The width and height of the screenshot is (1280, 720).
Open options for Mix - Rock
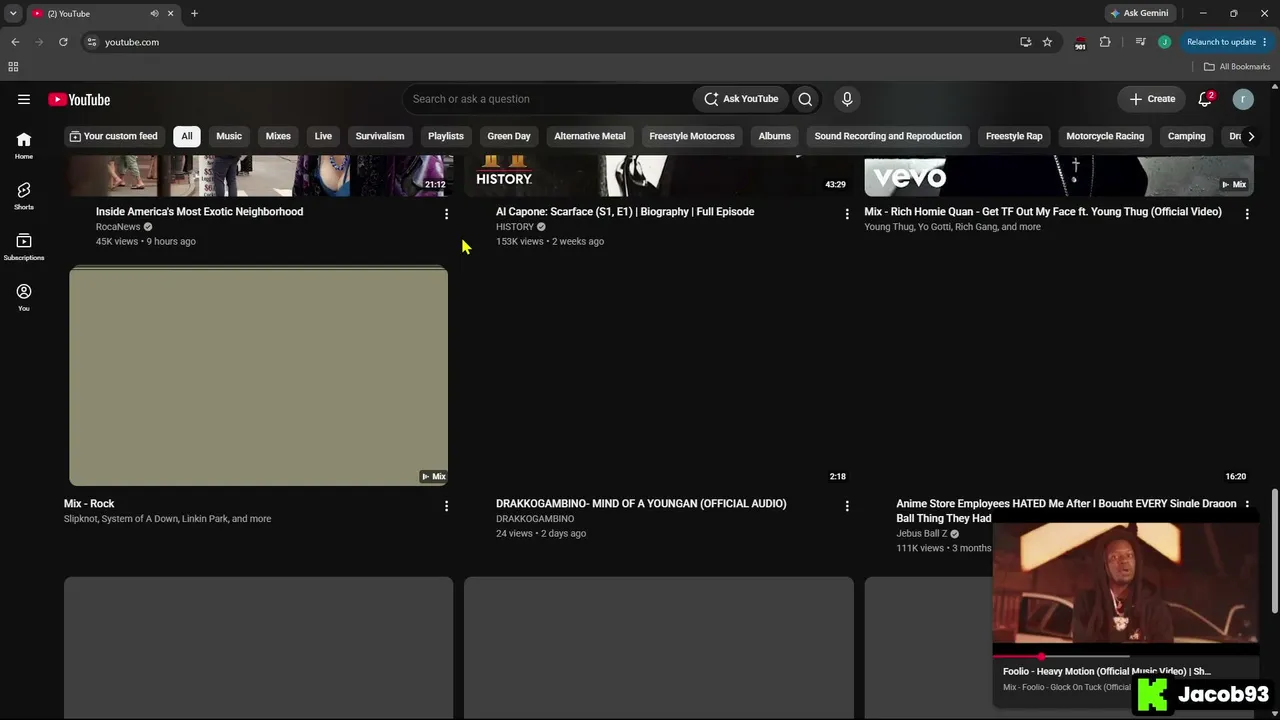[x=446, y=506]
